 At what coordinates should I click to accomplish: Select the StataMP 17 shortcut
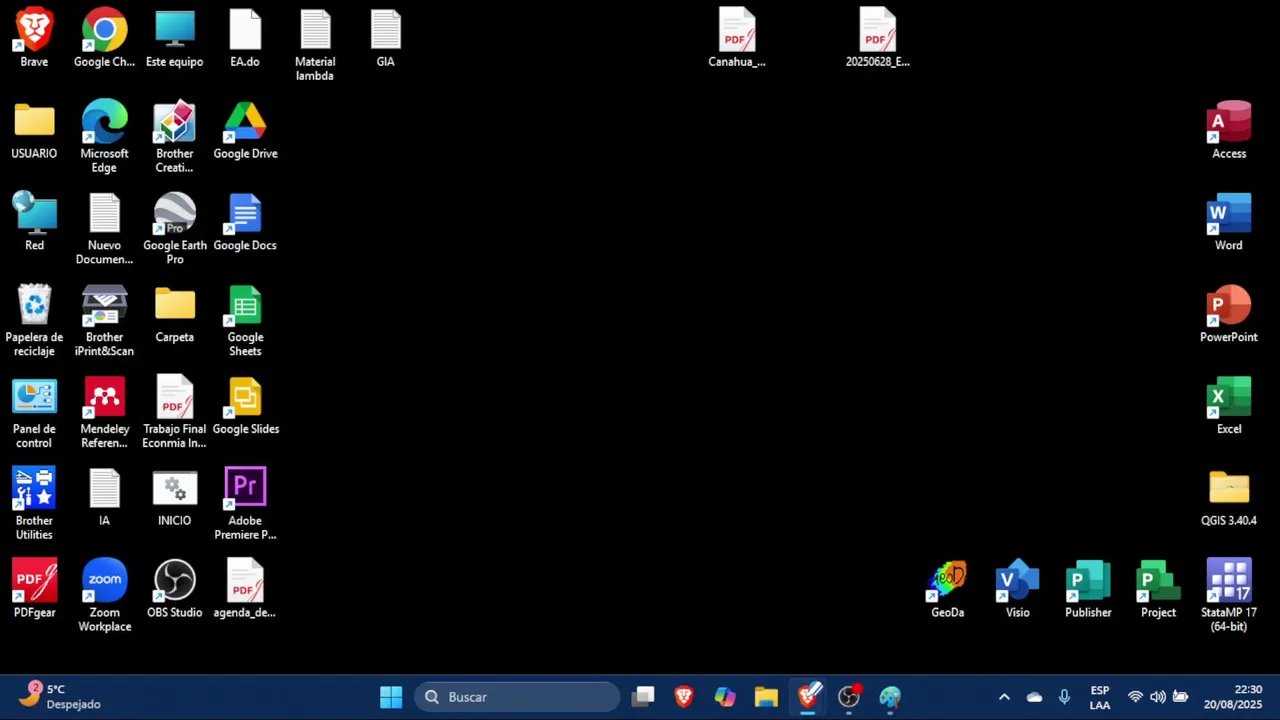click(1229, 596)
